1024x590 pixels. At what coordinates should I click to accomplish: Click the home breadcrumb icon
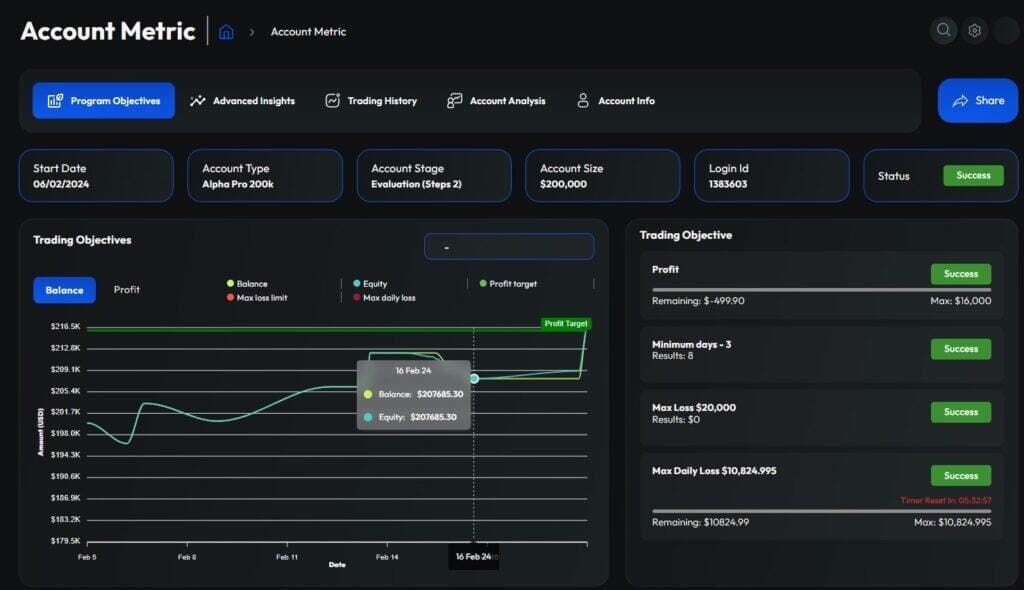click(x=227, y=31)
